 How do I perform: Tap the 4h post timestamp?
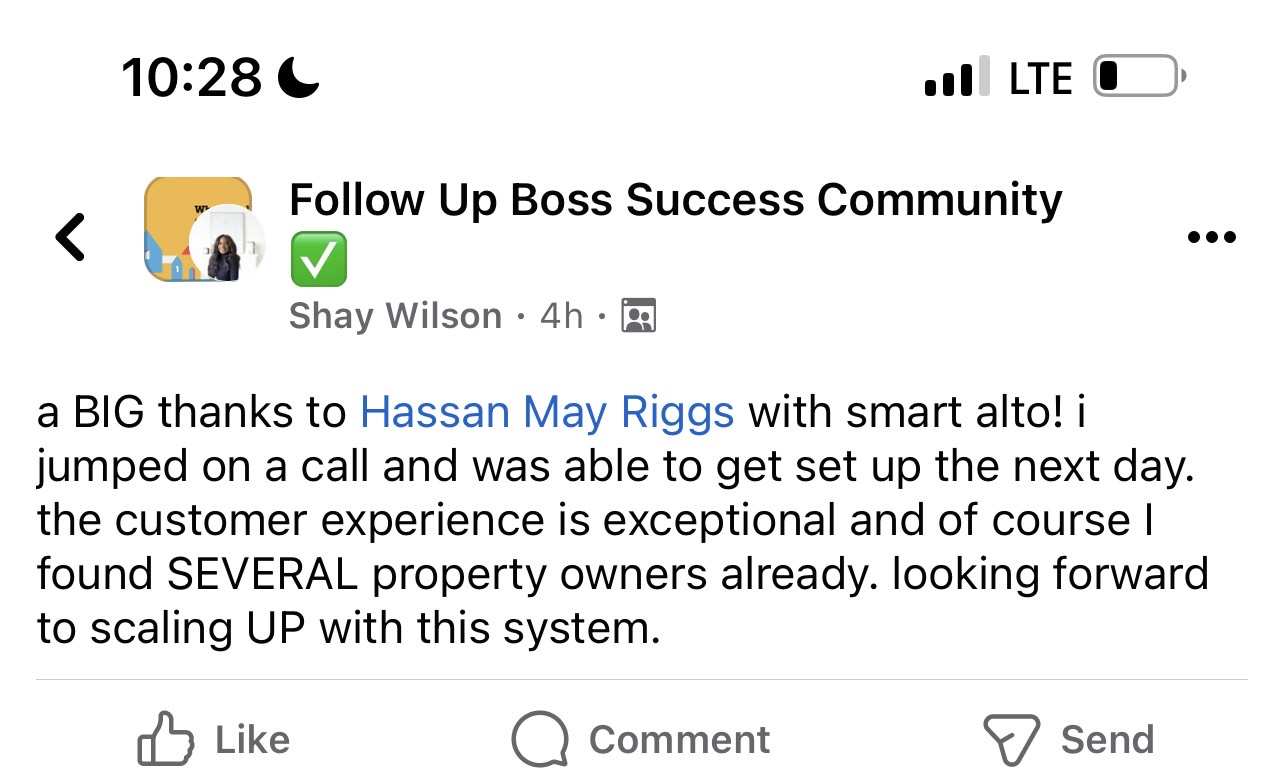pyautogui.click(x=560, y=316)
